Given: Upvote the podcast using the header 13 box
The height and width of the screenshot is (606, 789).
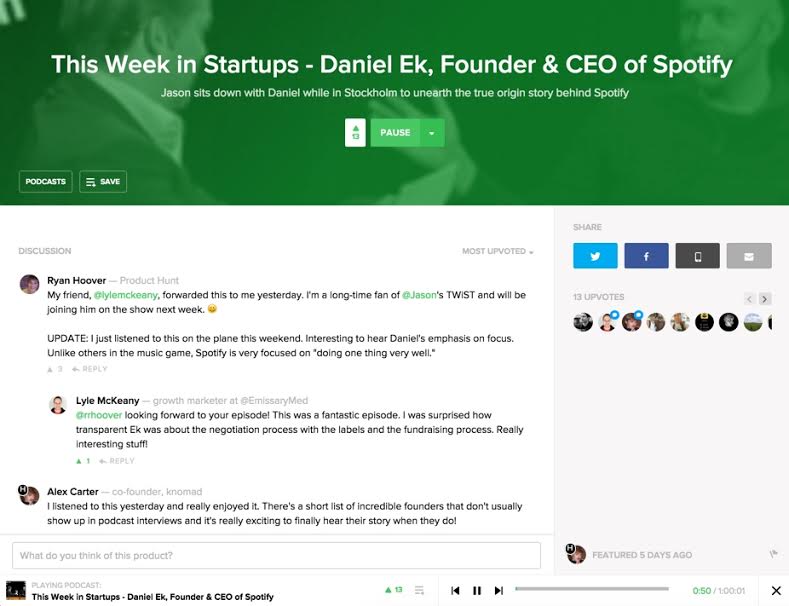Looking at the screenshot, I should (355, 133).
